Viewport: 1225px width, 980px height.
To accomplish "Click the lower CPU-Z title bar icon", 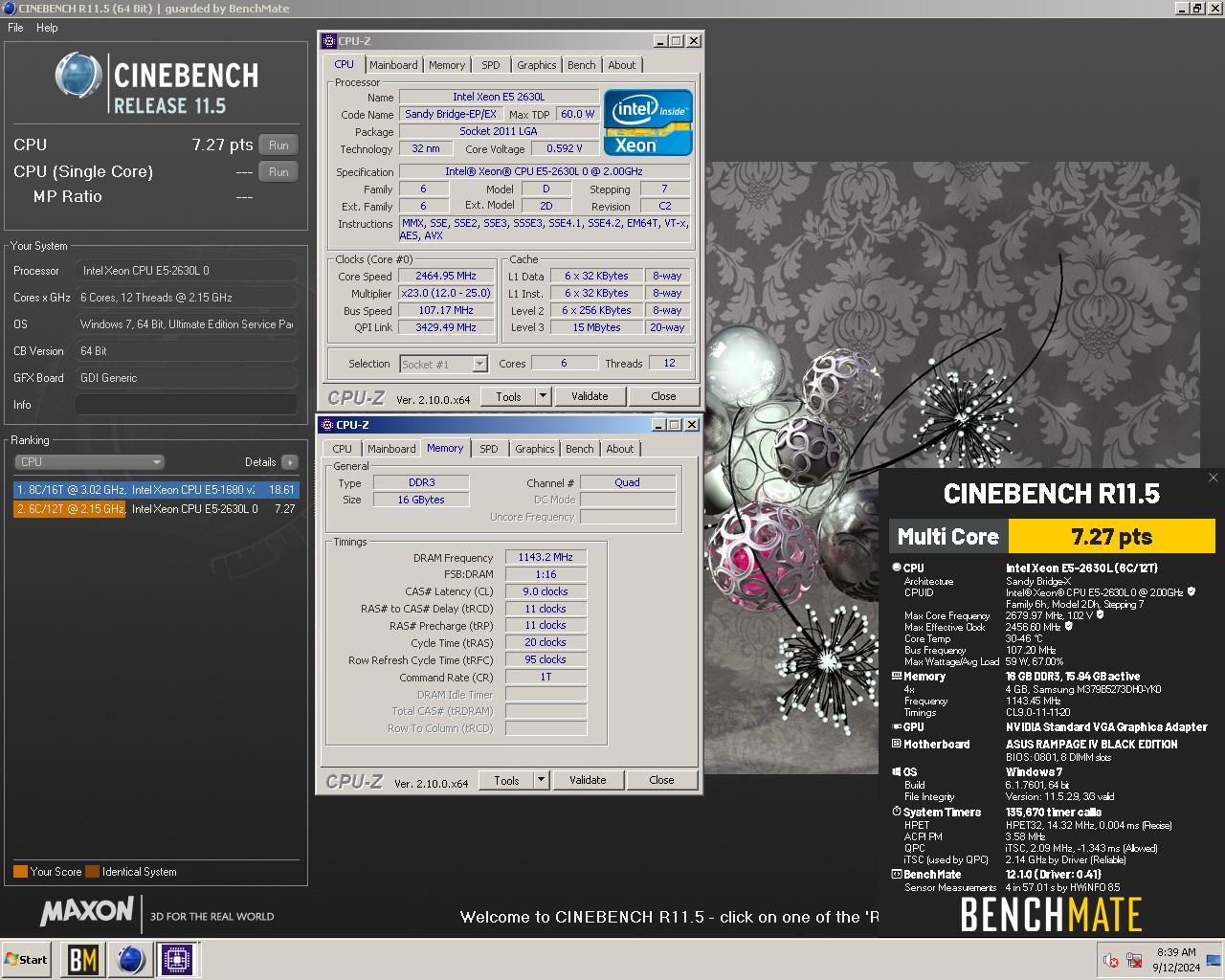I will coord(327,425).
